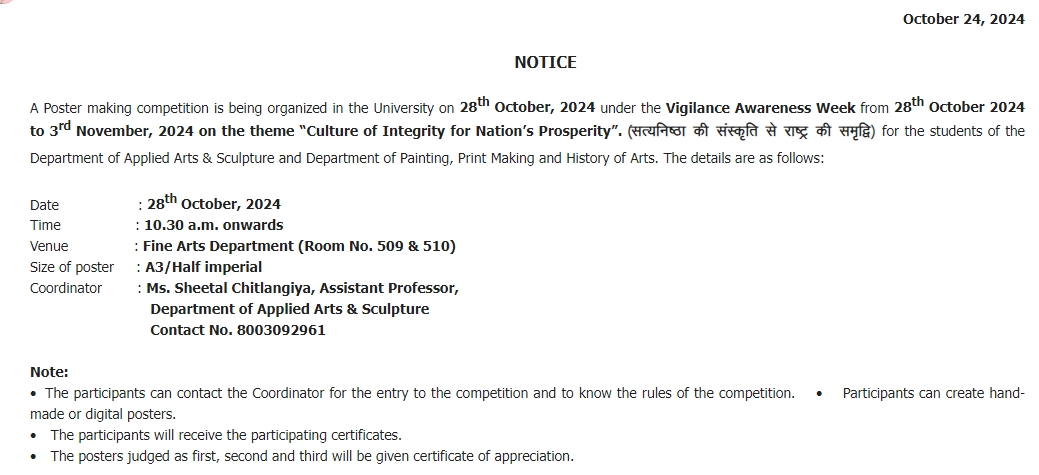Click the bullet about contacting the Coordinator for entry

420,393
